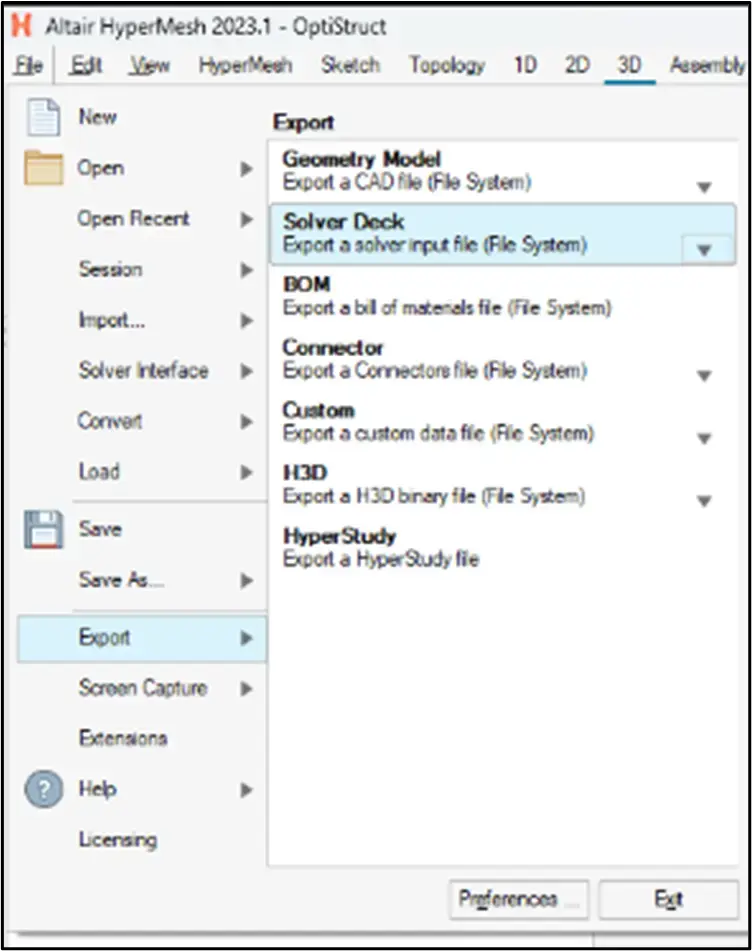Switch to the Assembly ribbon tab
752x951 pixels.
[x=707, y=65]
